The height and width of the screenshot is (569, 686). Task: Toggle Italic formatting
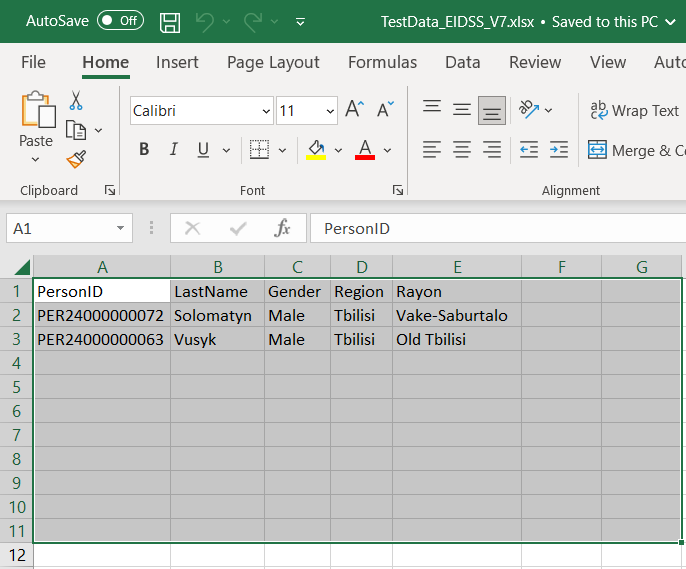[173, 150]
